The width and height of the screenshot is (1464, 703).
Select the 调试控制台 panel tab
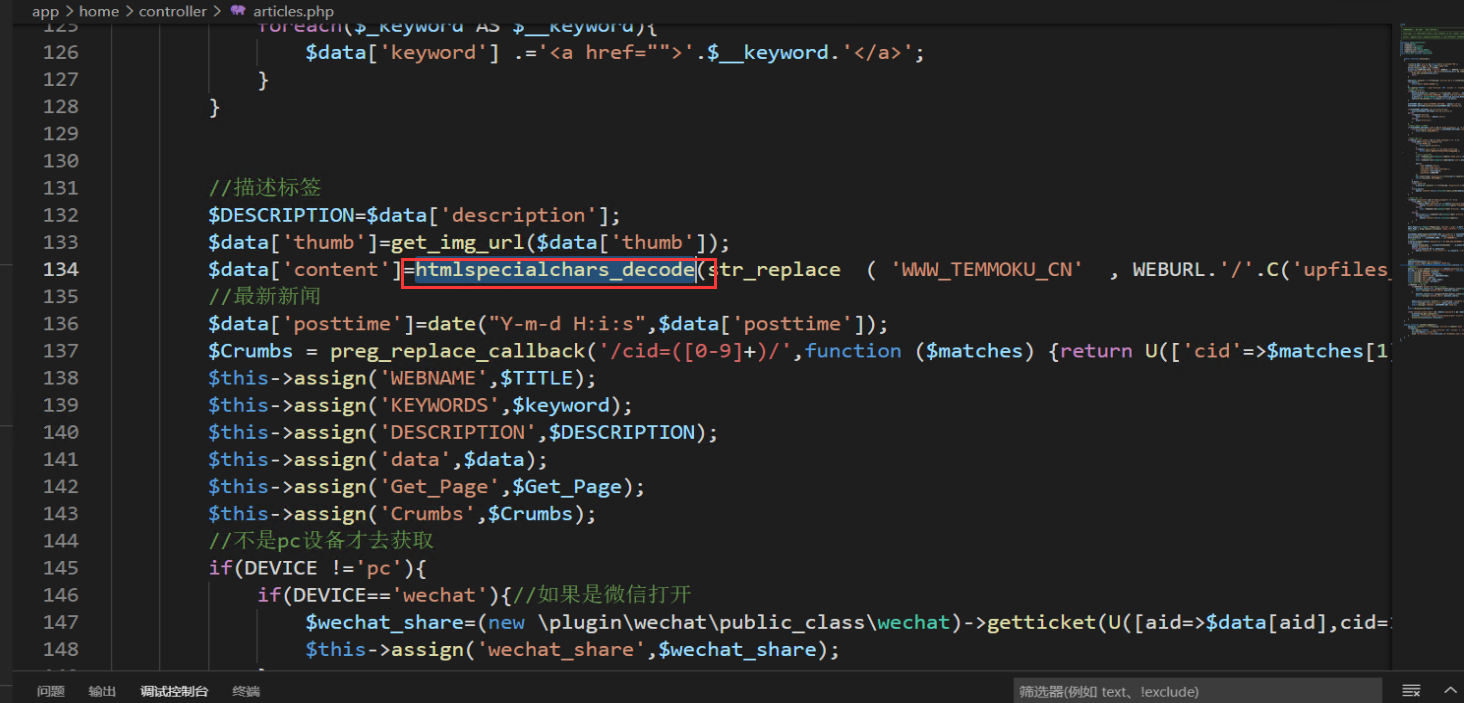(174, 691)
